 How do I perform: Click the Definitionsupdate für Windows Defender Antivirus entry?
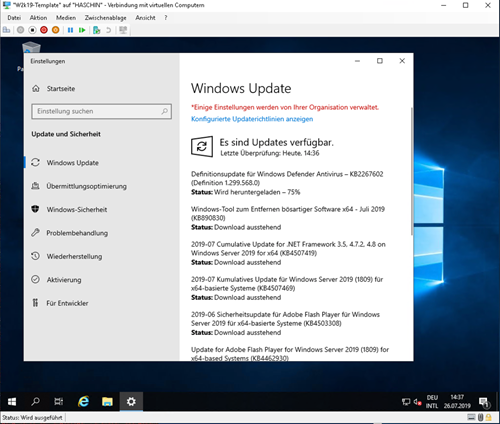point(287,178)
